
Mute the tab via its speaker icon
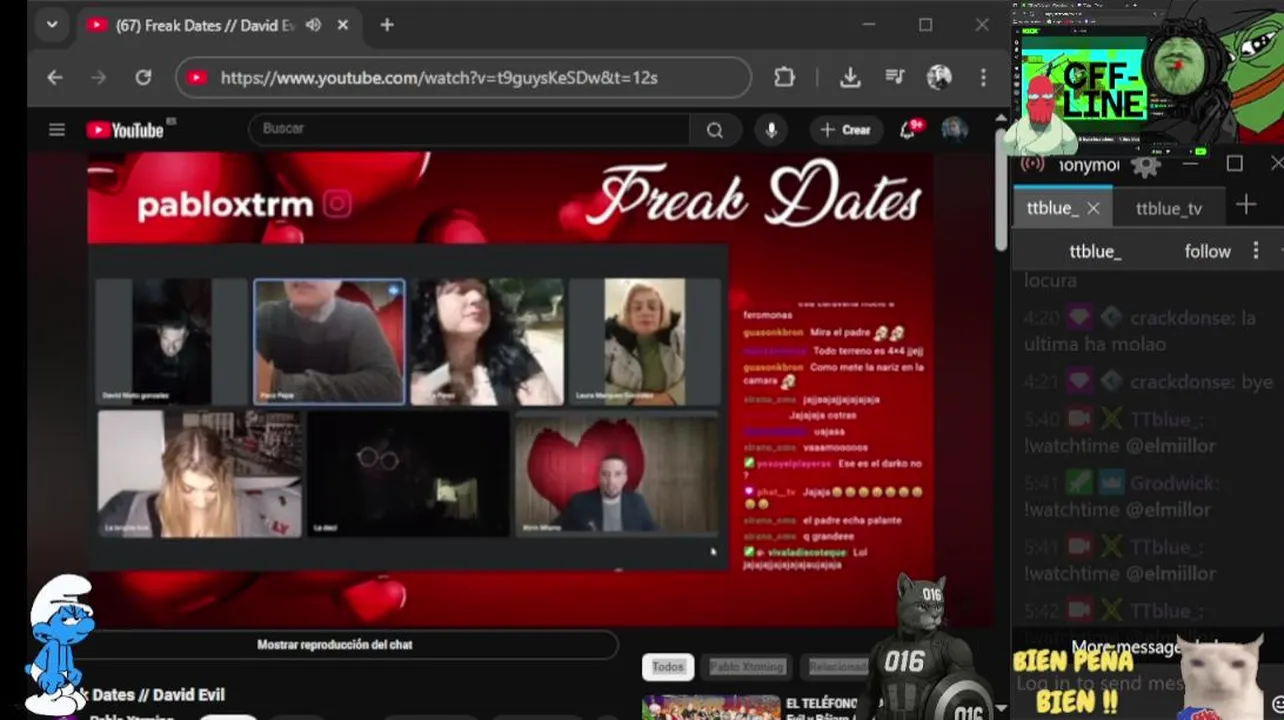pos(313,25)
